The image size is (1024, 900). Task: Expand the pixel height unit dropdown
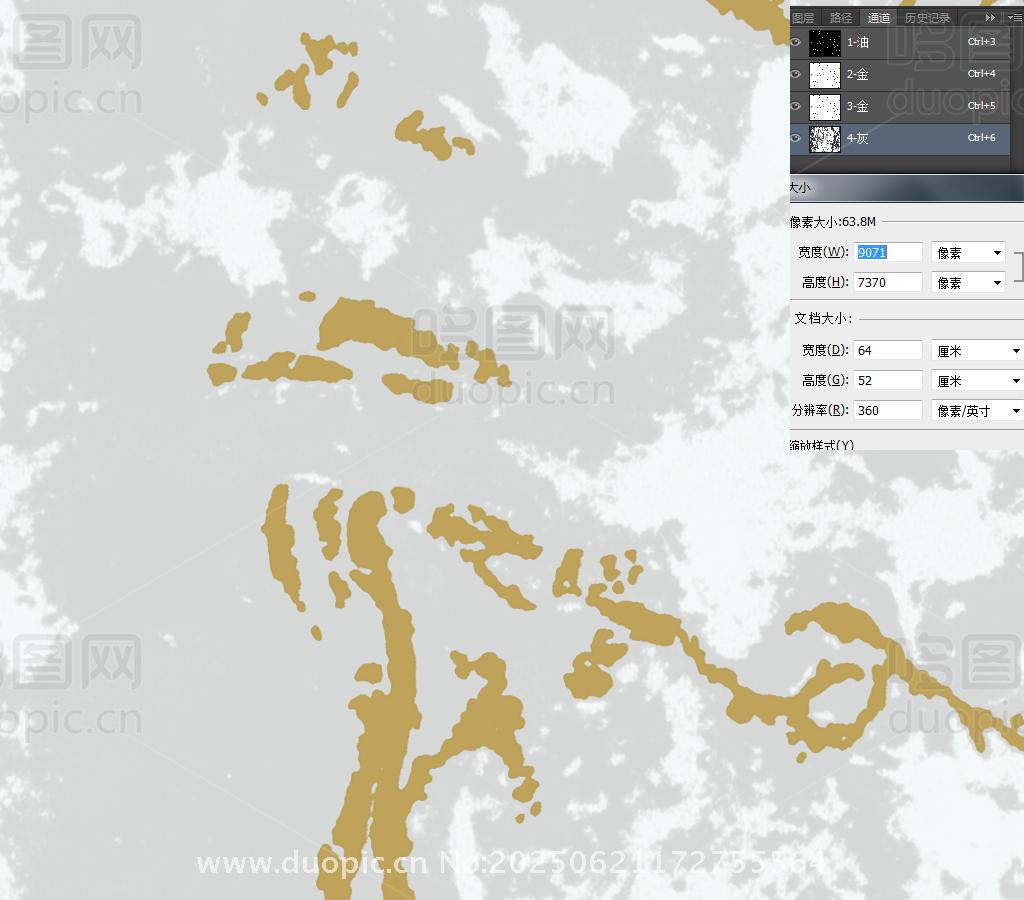coord(968,283)
